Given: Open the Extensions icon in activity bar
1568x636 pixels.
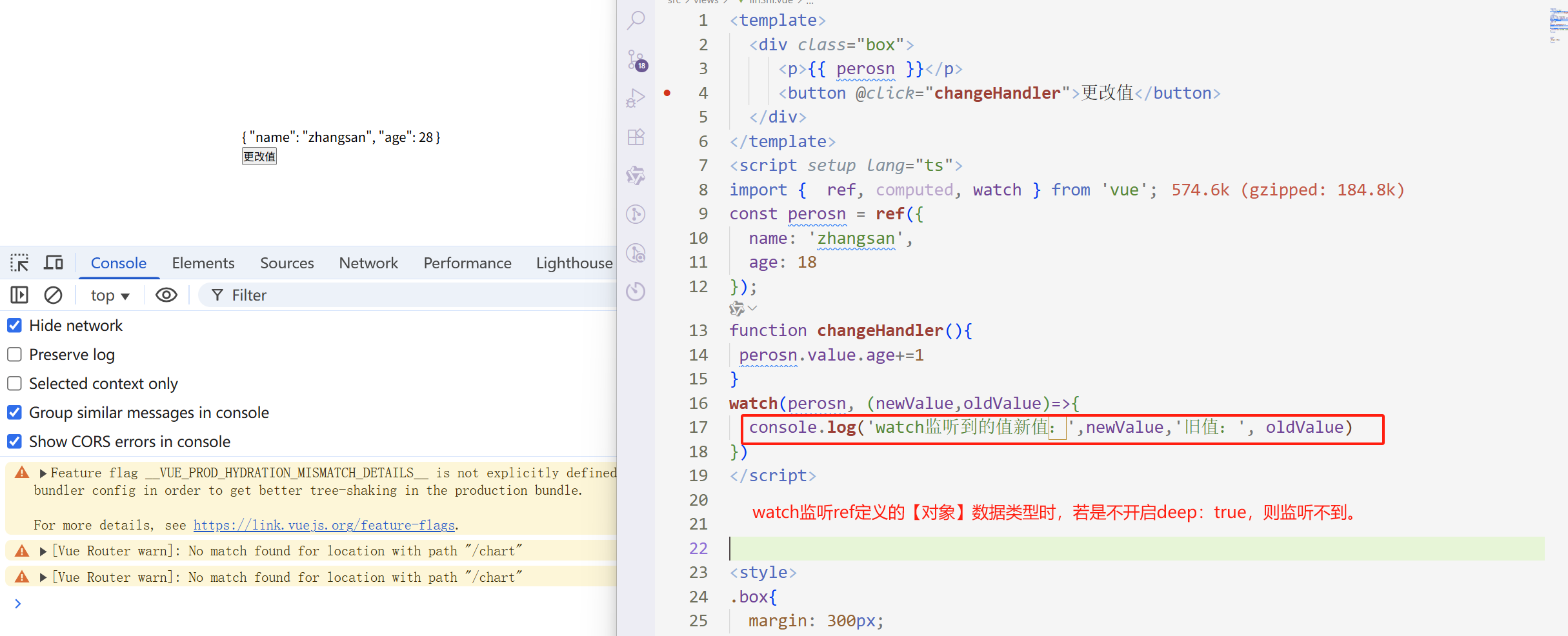Looking at the screenshot, I should pos(636,137).
